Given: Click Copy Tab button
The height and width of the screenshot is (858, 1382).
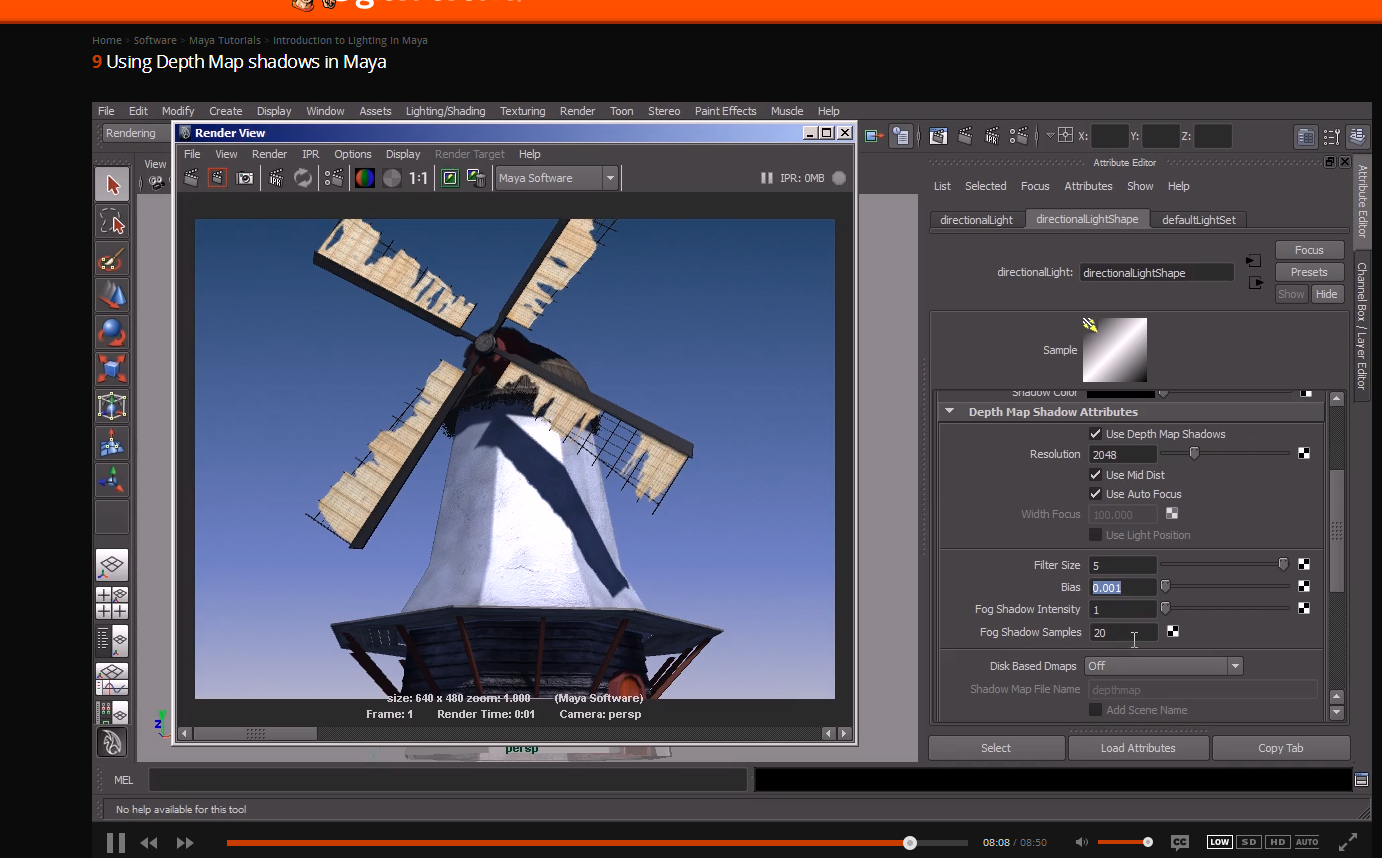Looking at the screenshot, I should (1280, 748).
